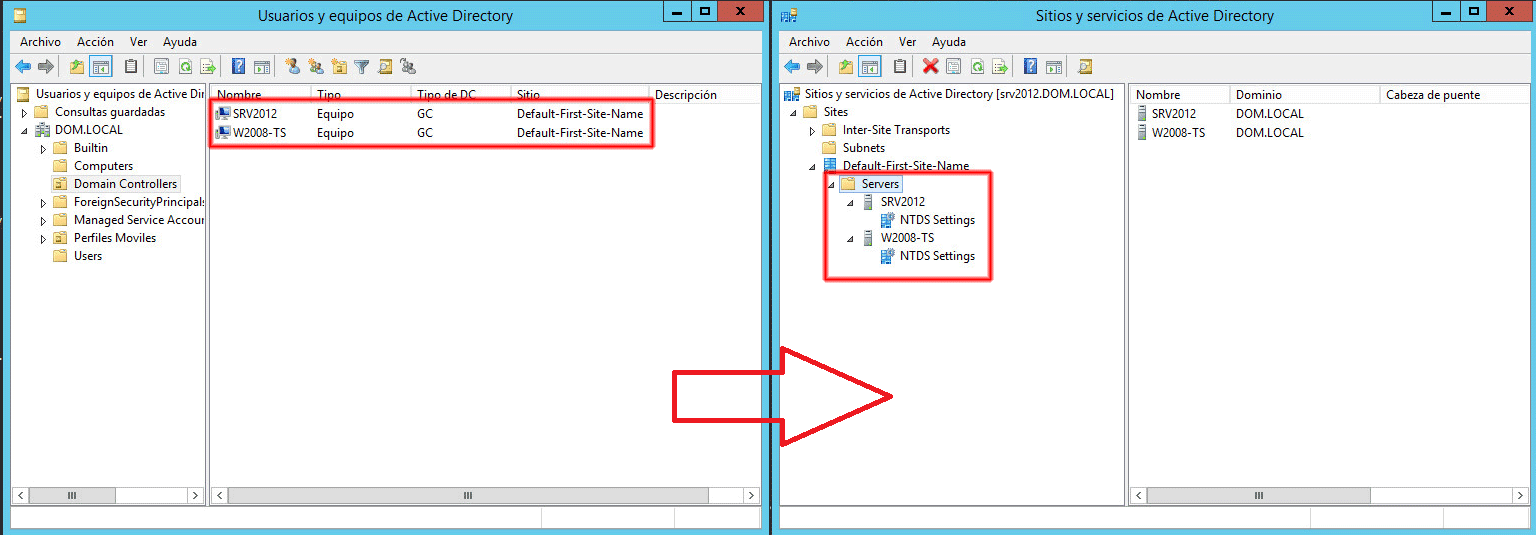The image size is (1536, 535).
Task: Sort by the Descripción column header
Action: click(685, 95)
